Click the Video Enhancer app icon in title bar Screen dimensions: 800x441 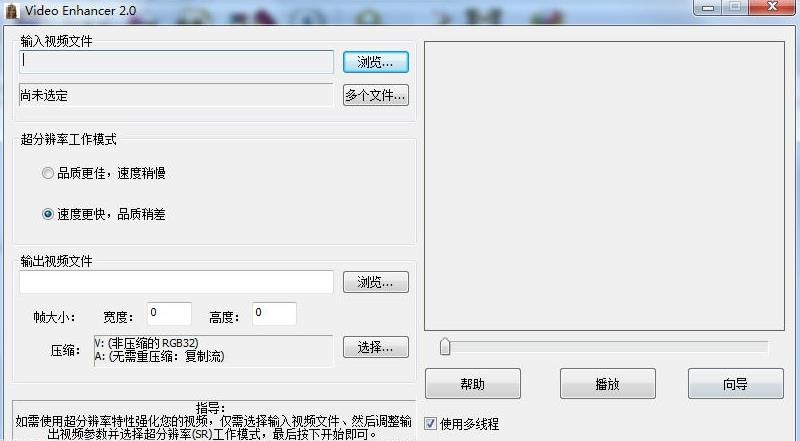pyautogui.click(x=11, y=11)
